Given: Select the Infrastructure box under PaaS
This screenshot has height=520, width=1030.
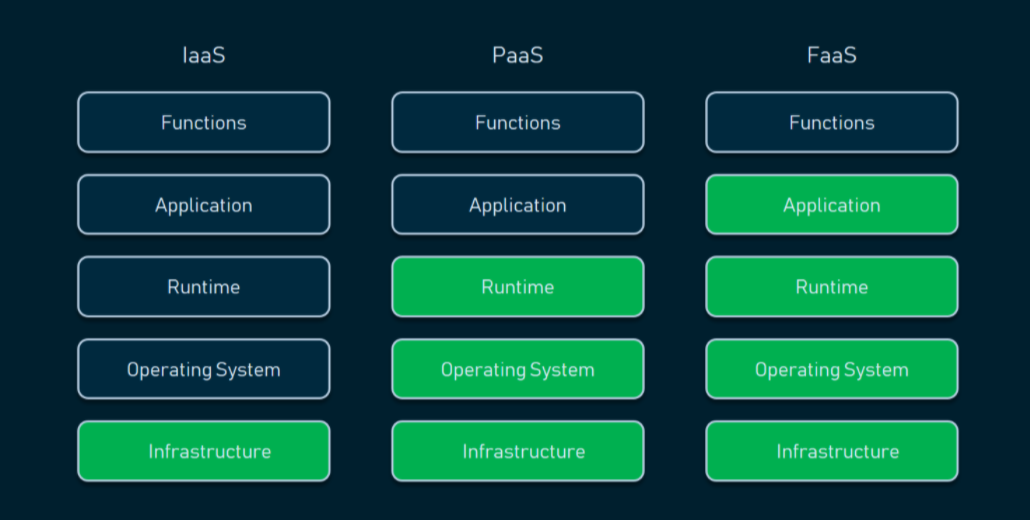Looking at the screenshot, I should pos(518,451).
